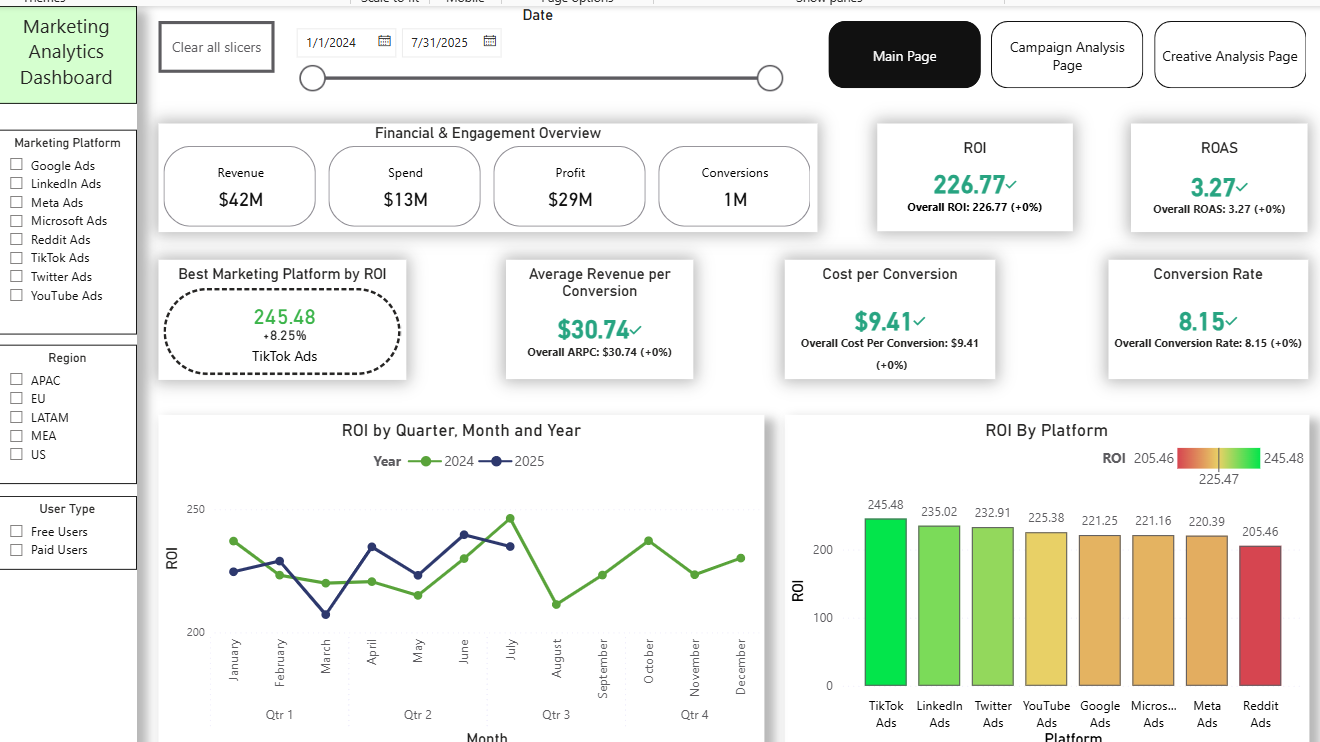
Task: Select the Paid Users checkbox
Action: point(17,550)
